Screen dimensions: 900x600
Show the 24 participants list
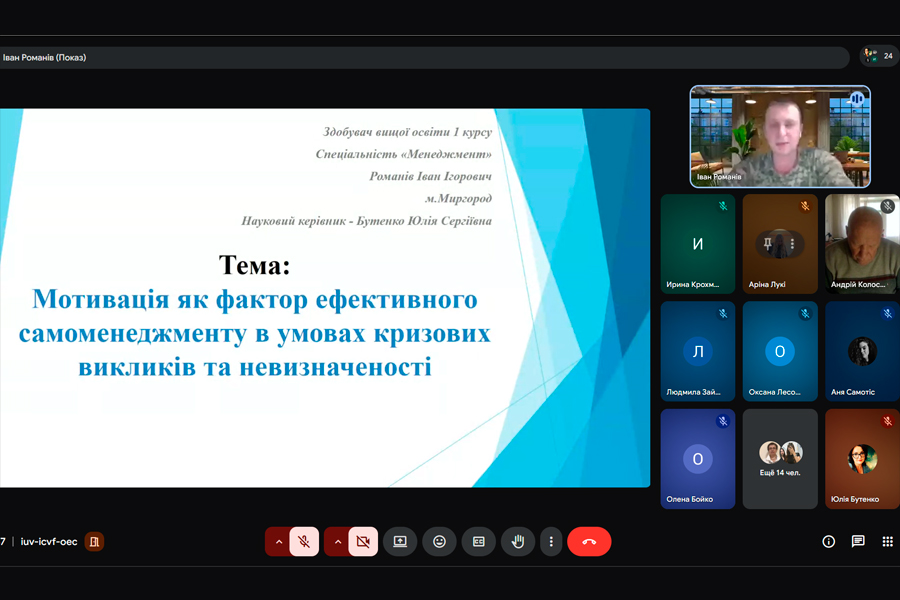click(879, 56)
